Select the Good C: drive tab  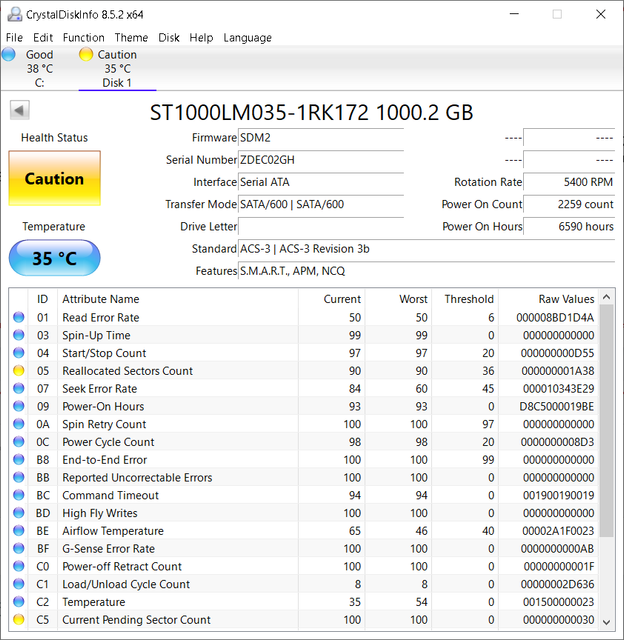39,69
